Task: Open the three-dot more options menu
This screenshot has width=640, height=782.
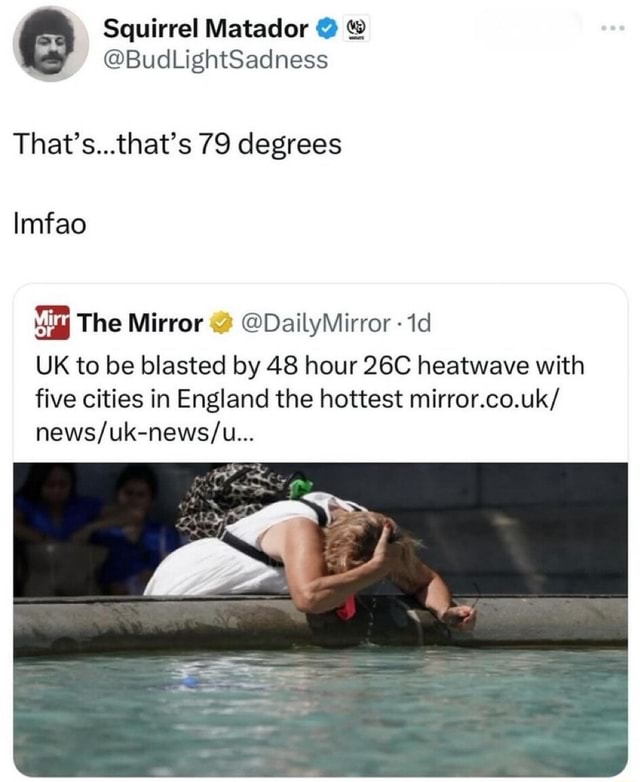Action: pos(612,29)
